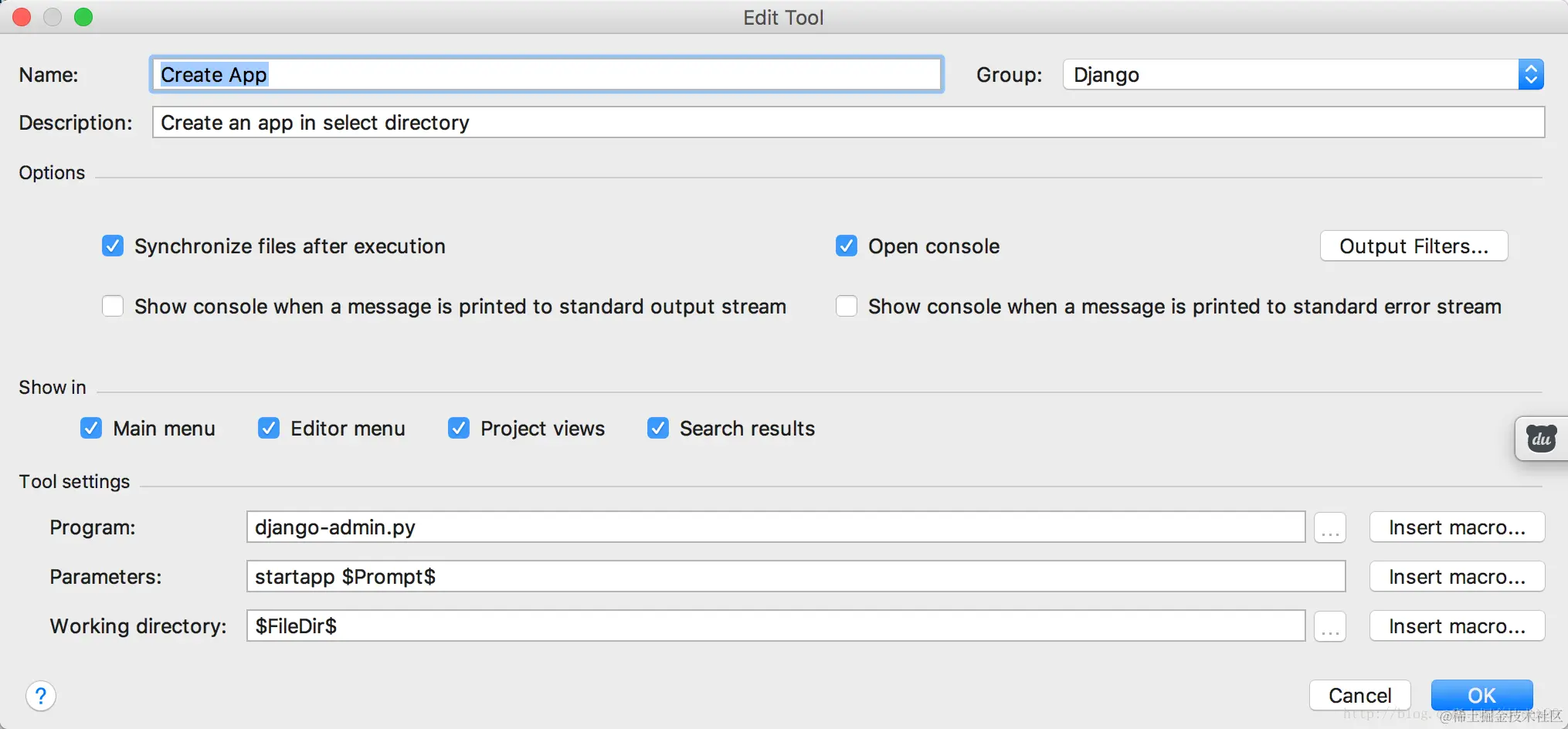Insert macro for the Program field

[1457, 527]
